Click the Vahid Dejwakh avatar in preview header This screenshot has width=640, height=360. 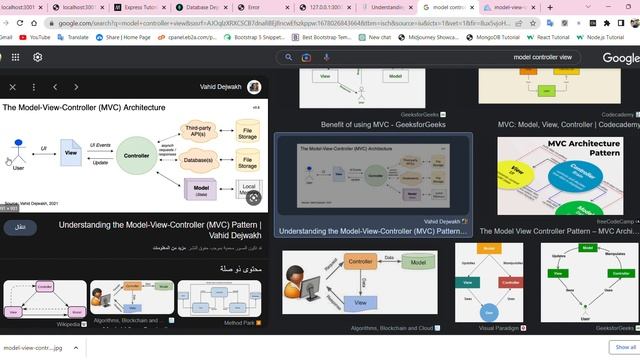pos(254,87)
